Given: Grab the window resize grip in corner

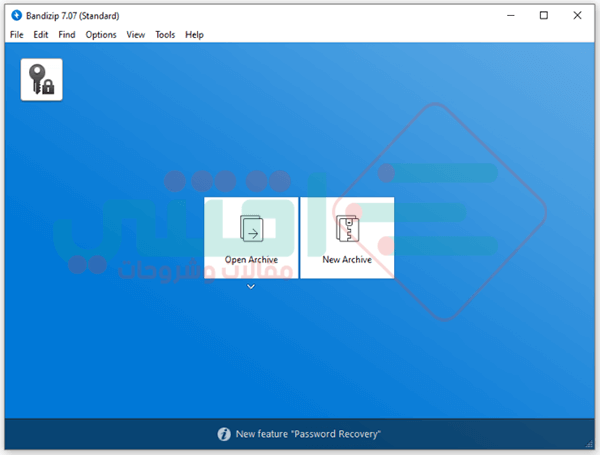Looking at the screenshot, I should 589,444.
